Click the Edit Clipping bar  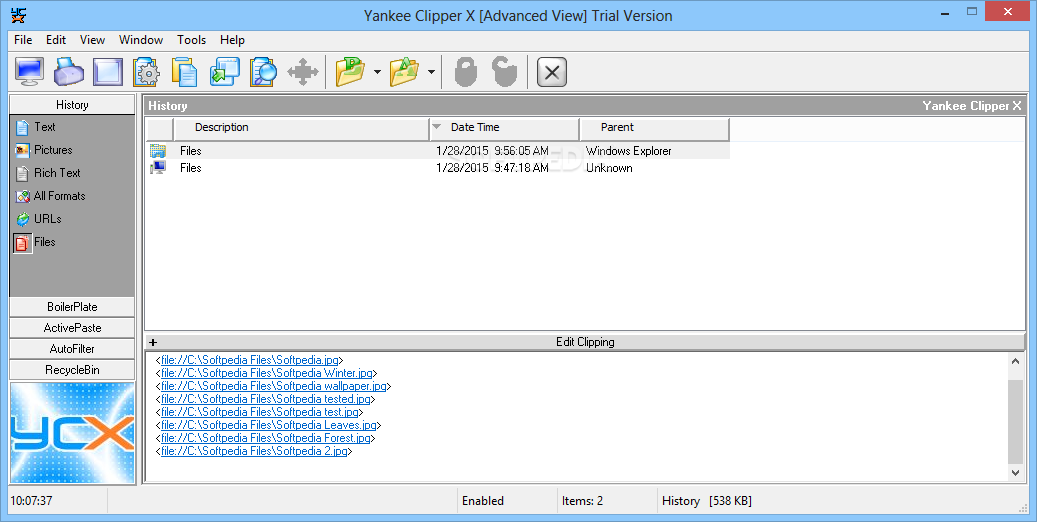click(x=585, y=342)
